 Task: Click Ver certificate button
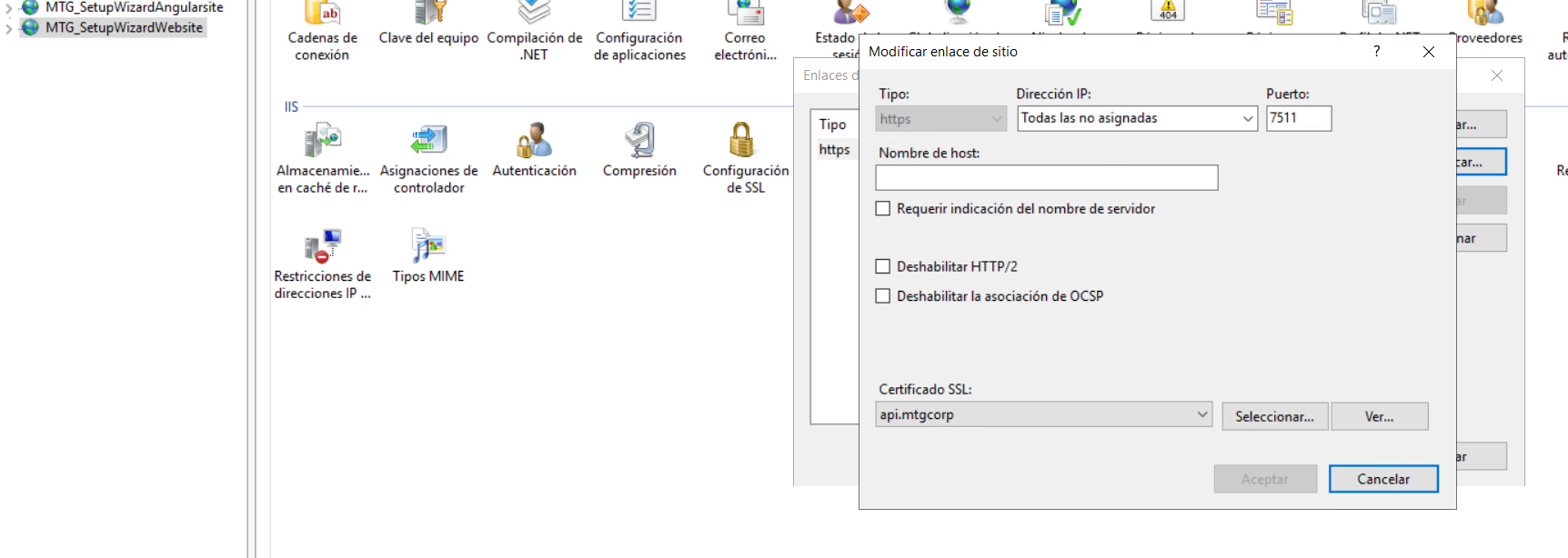point(1379,416)
